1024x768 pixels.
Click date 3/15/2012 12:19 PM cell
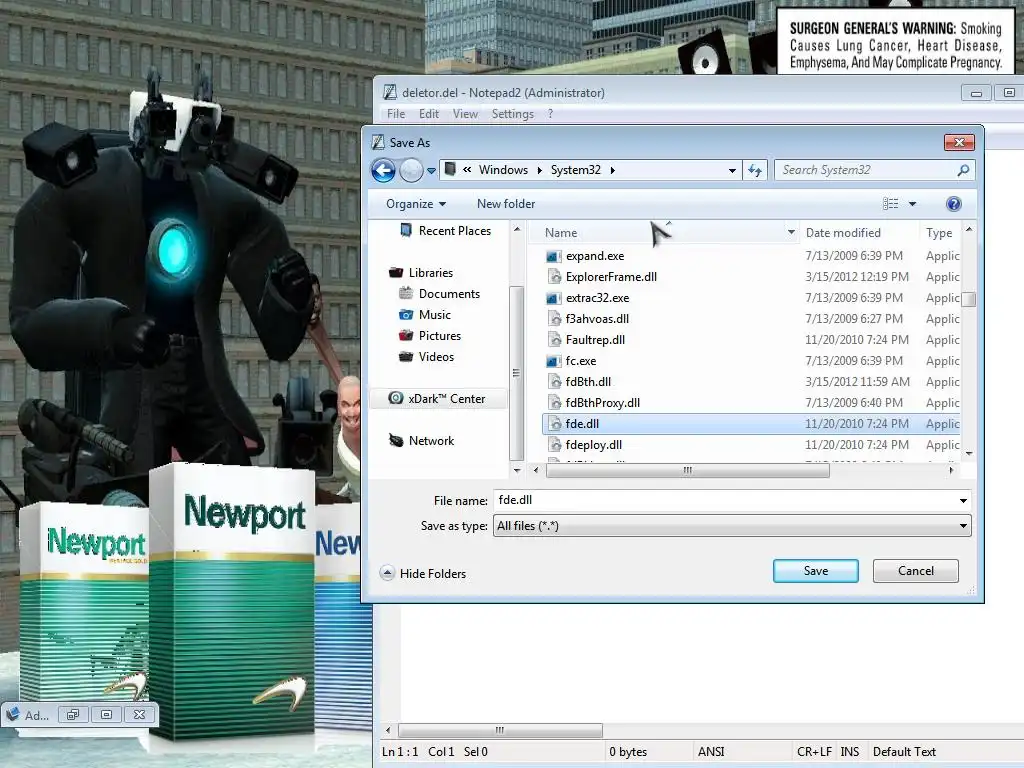pyautogui.click(x=857, y=277)
